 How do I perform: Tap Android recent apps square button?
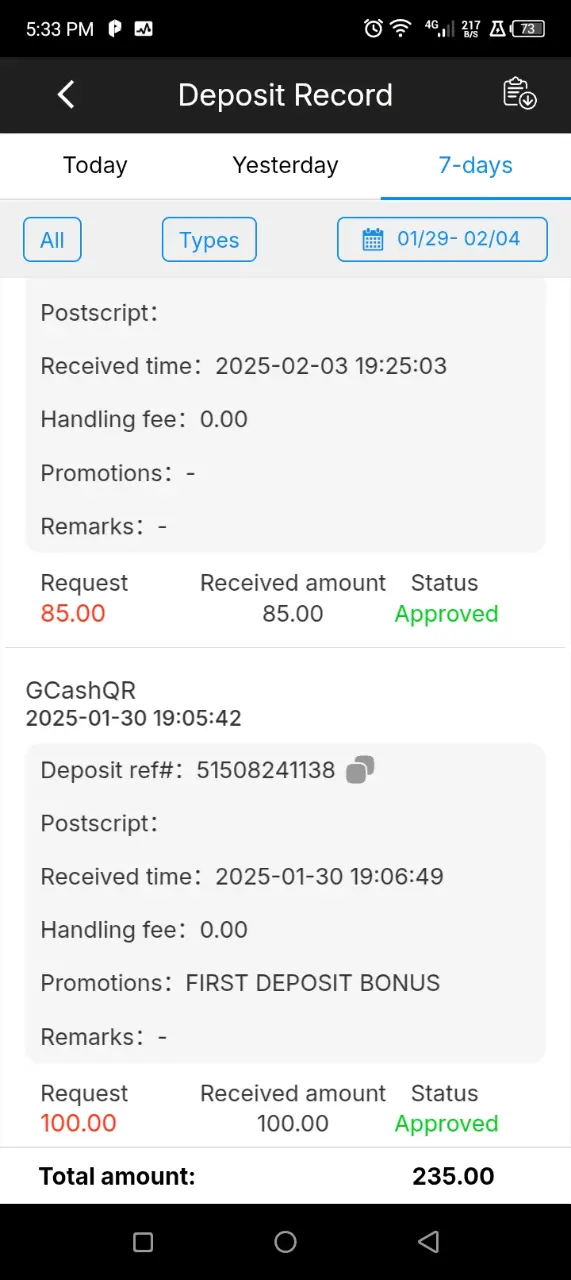click(143, 1242)
